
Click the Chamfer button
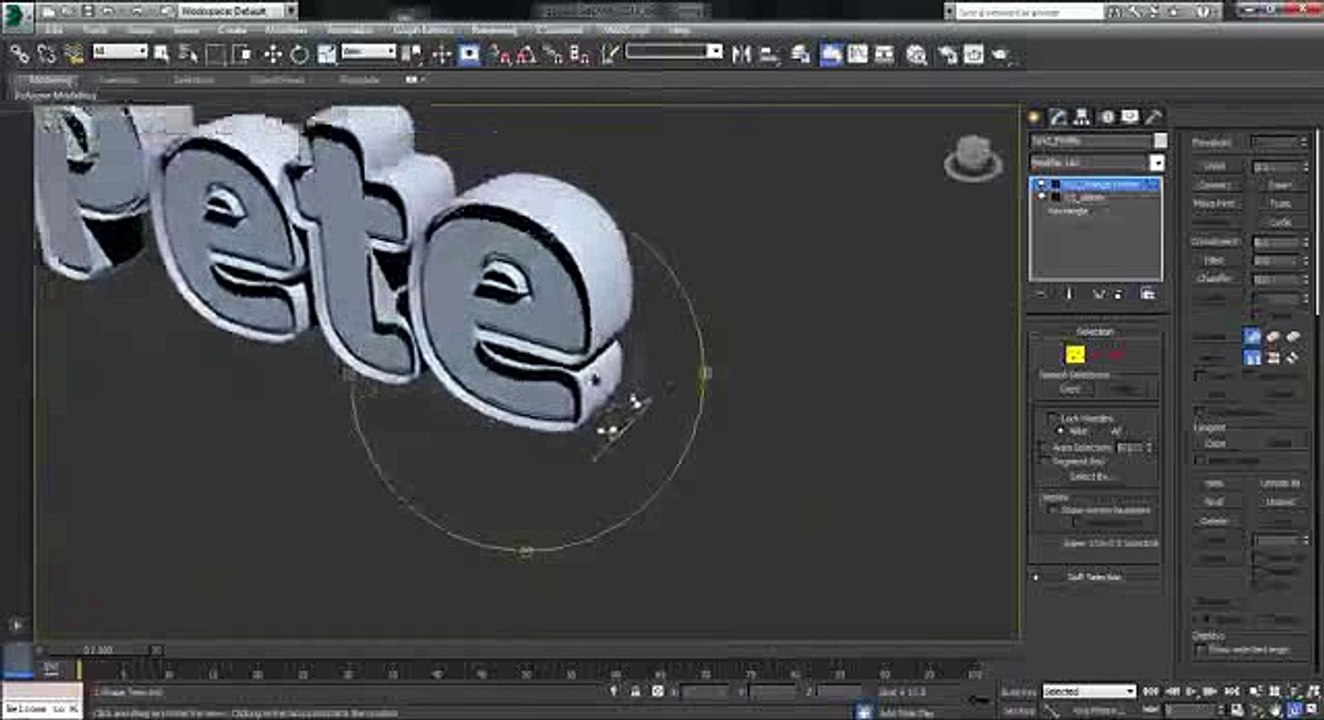coord(1215,279)
